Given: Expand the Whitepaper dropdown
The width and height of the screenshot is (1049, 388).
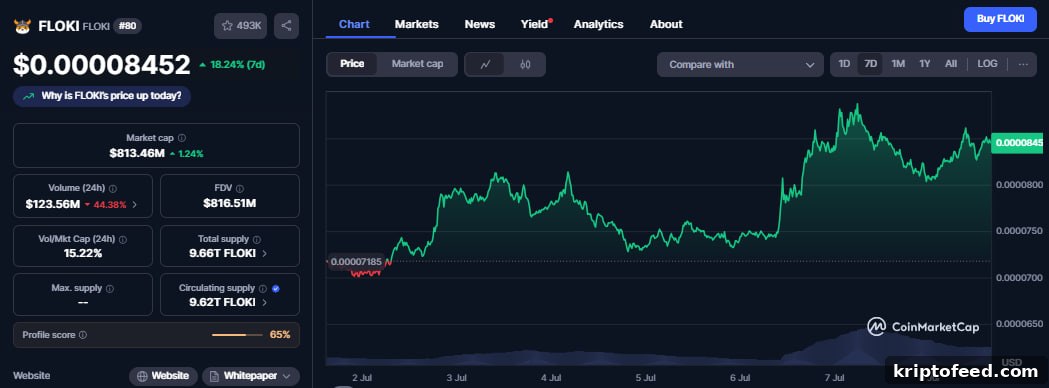Looking at the screenshot, I should tap(286, 376).
